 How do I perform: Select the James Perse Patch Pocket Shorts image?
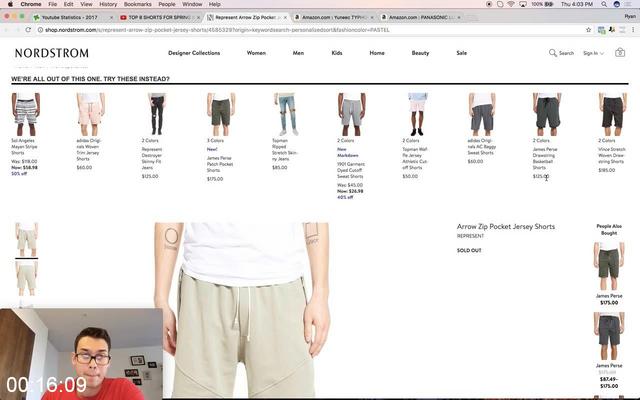point(221,114)
